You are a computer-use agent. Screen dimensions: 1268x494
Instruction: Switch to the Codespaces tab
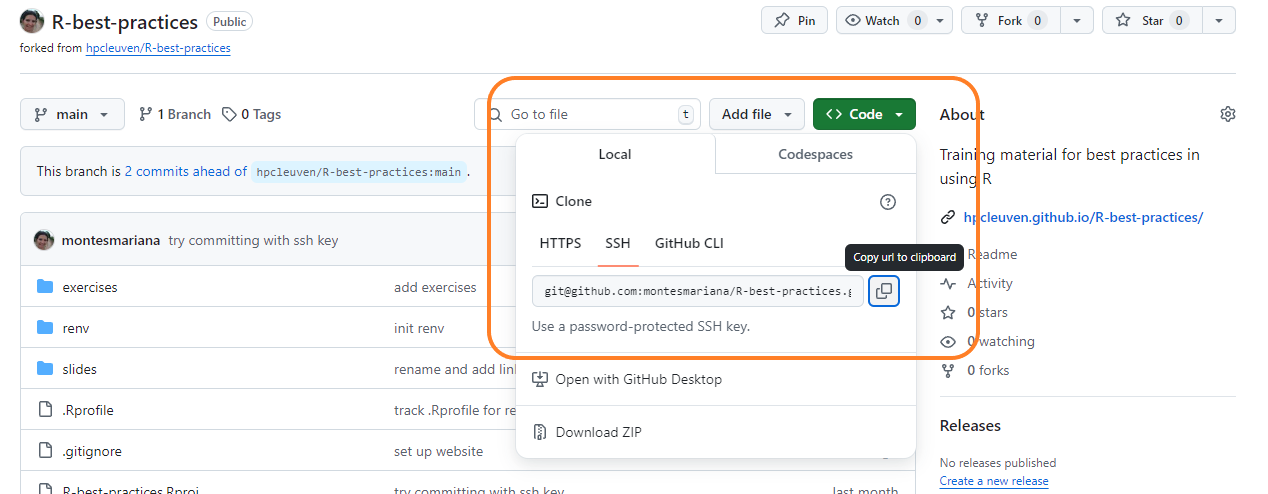click(815, 154)
